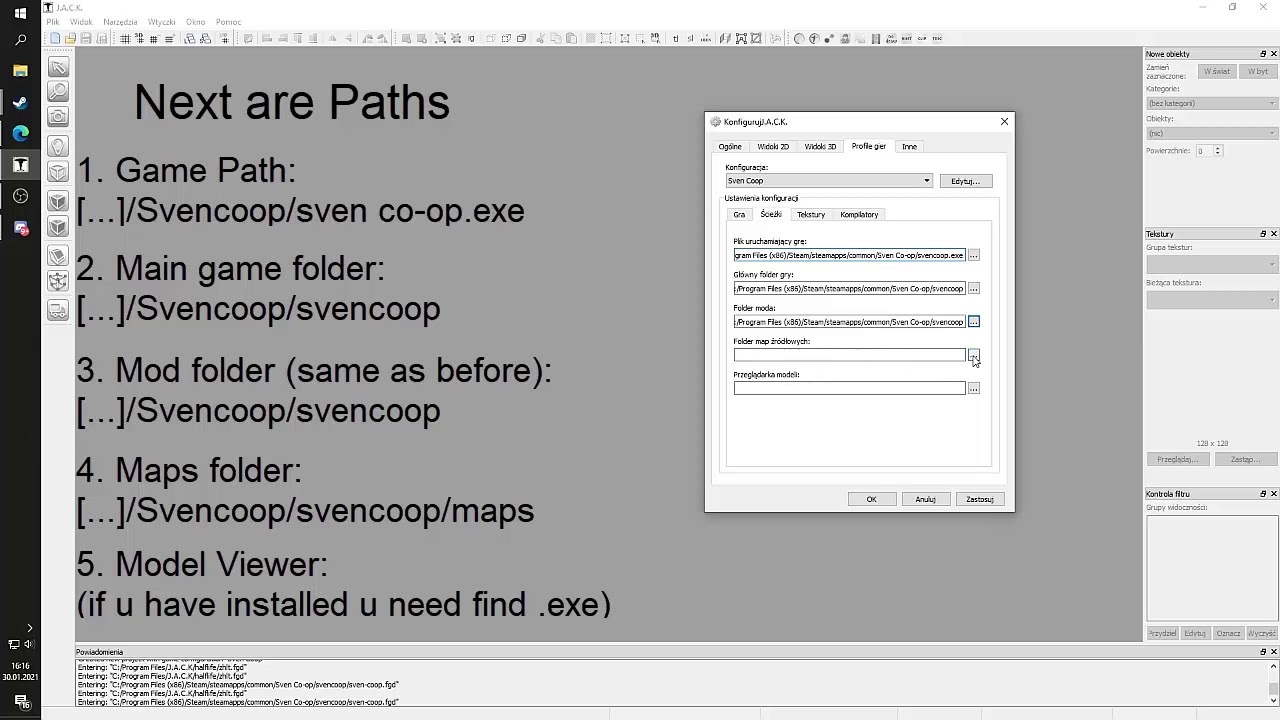Expand the Bieżąca tekstura dropdown
This screenshot has height=720, width=1280.
(1212, 299)
